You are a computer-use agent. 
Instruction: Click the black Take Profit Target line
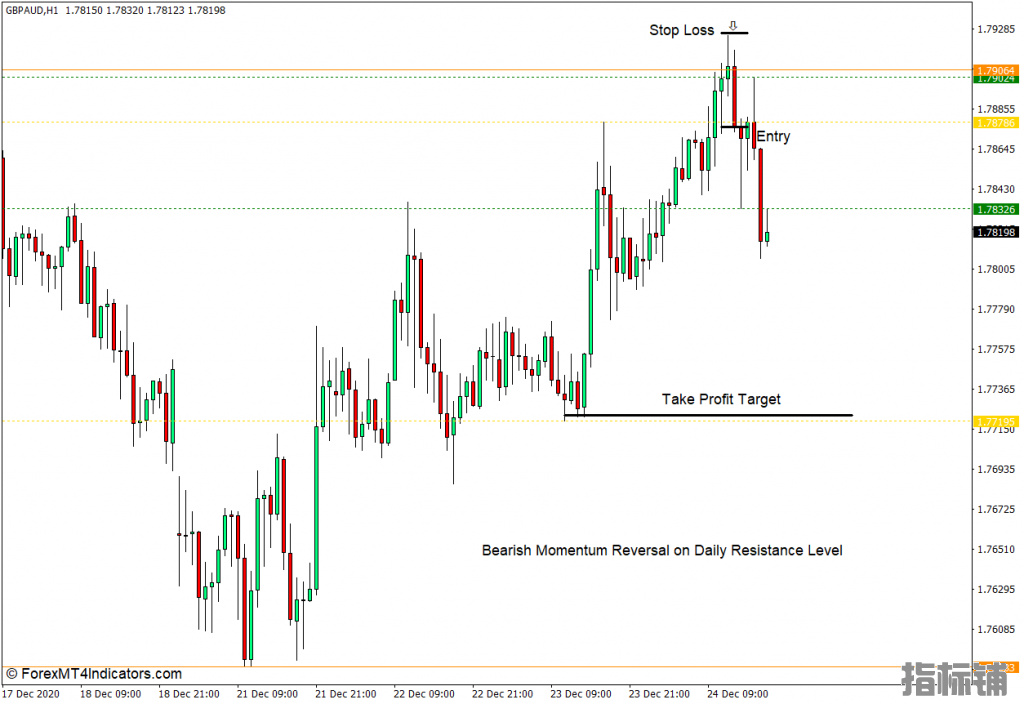[x=708, y=415]
